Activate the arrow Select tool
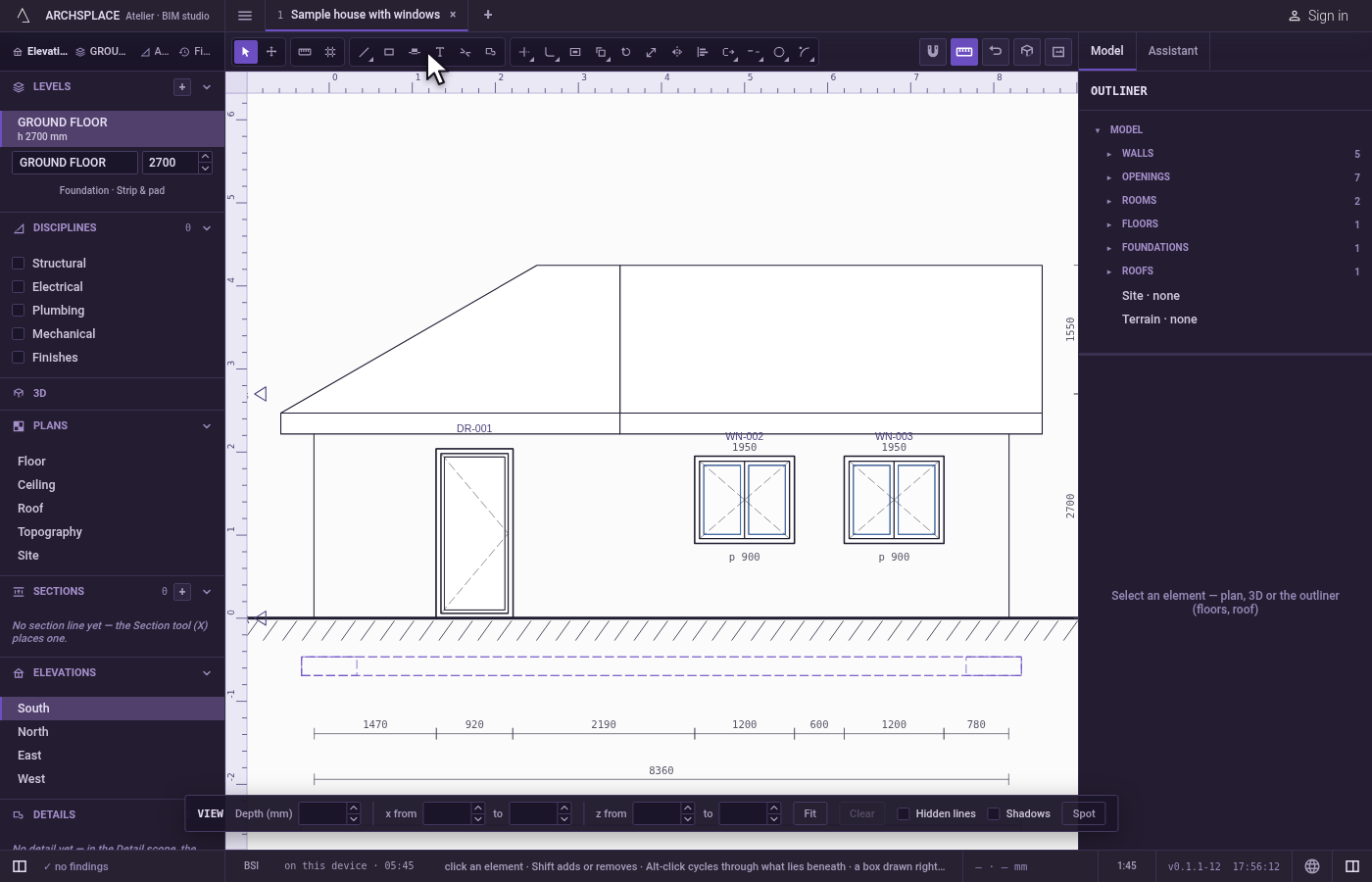 246,52
